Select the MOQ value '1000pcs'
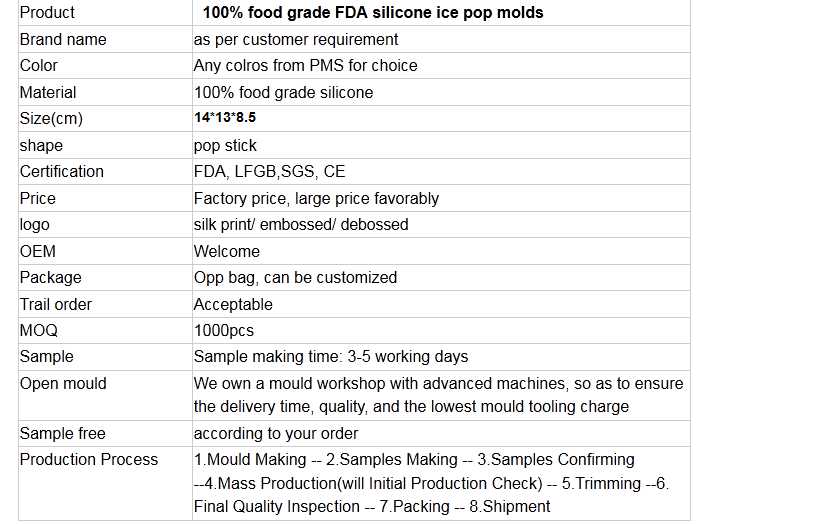818x524 pixels. coord(224,330)
